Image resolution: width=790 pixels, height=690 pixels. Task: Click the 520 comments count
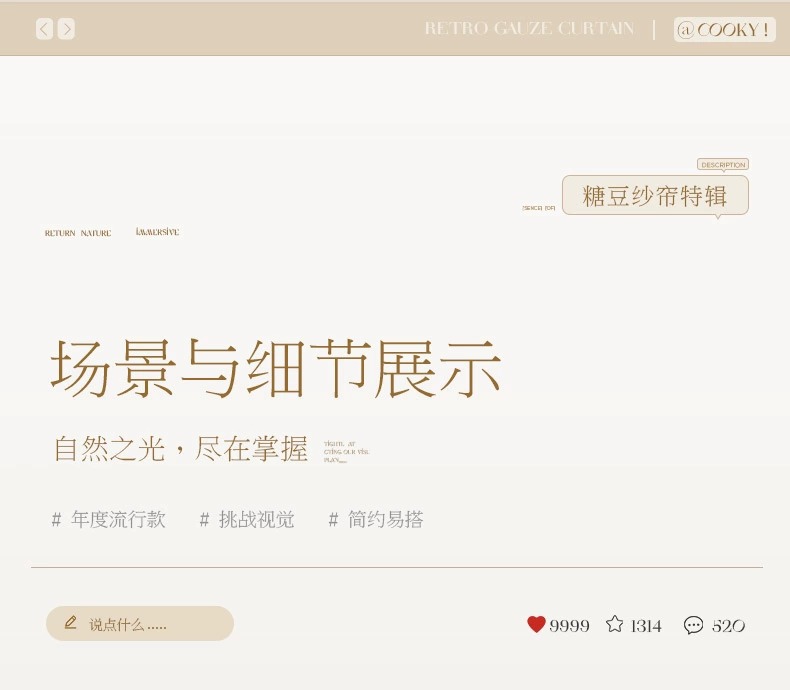pos(728,626)
